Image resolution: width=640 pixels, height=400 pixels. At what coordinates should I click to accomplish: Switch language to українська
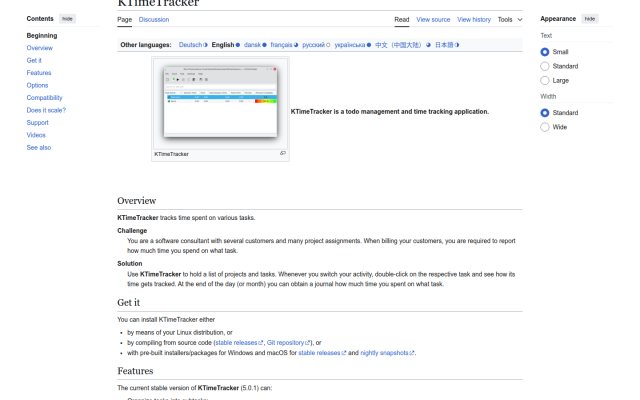[350, 45]
